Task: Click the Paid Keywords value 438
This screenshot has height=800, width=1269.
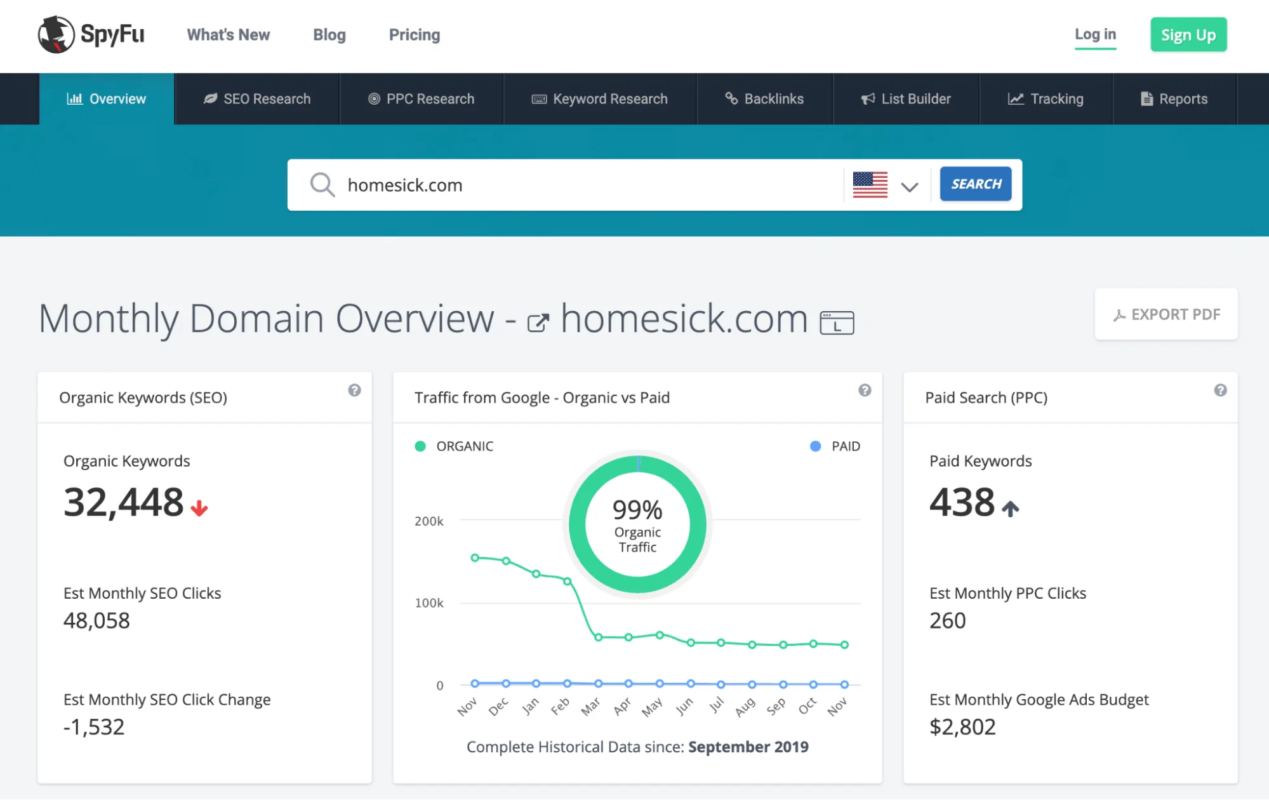Action: (x=962, y=502)
